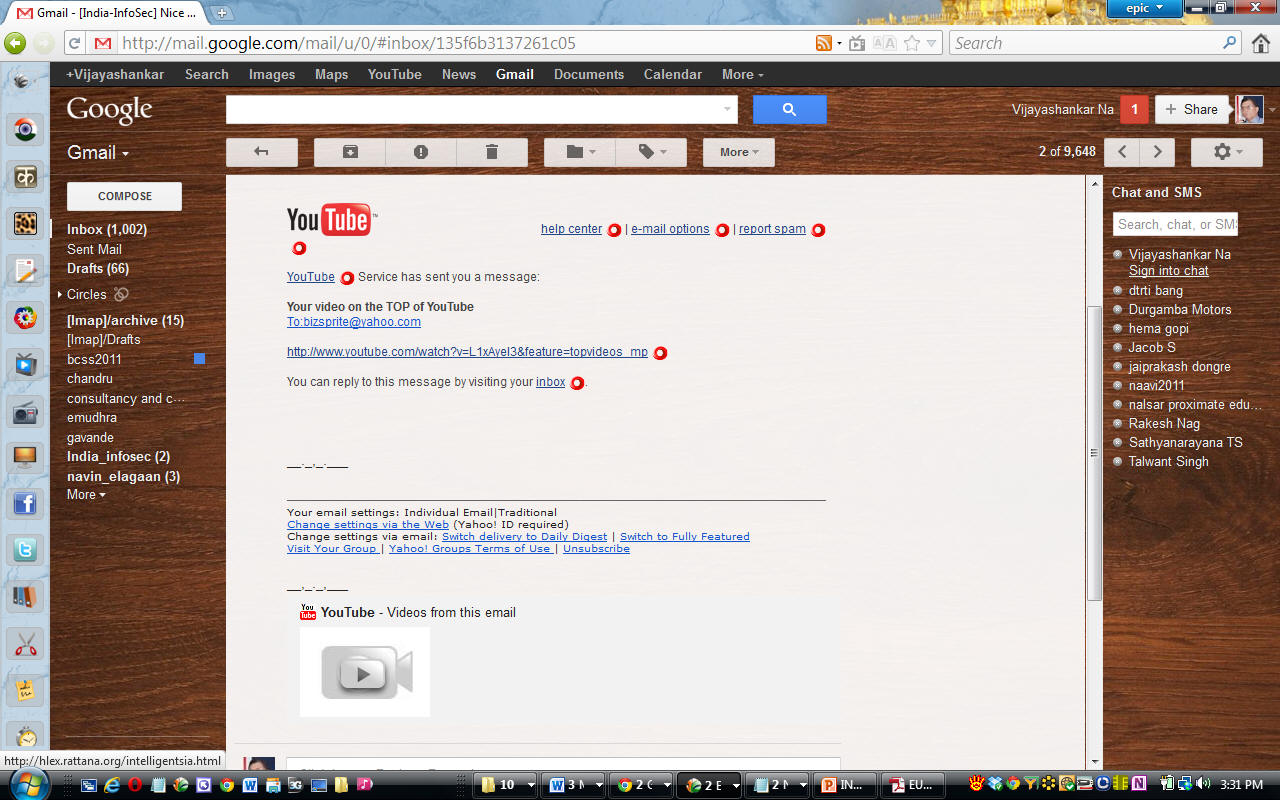This screenshot has width=1280, height=800.
Task: Click Sign into chat link
Action: 1169,271
